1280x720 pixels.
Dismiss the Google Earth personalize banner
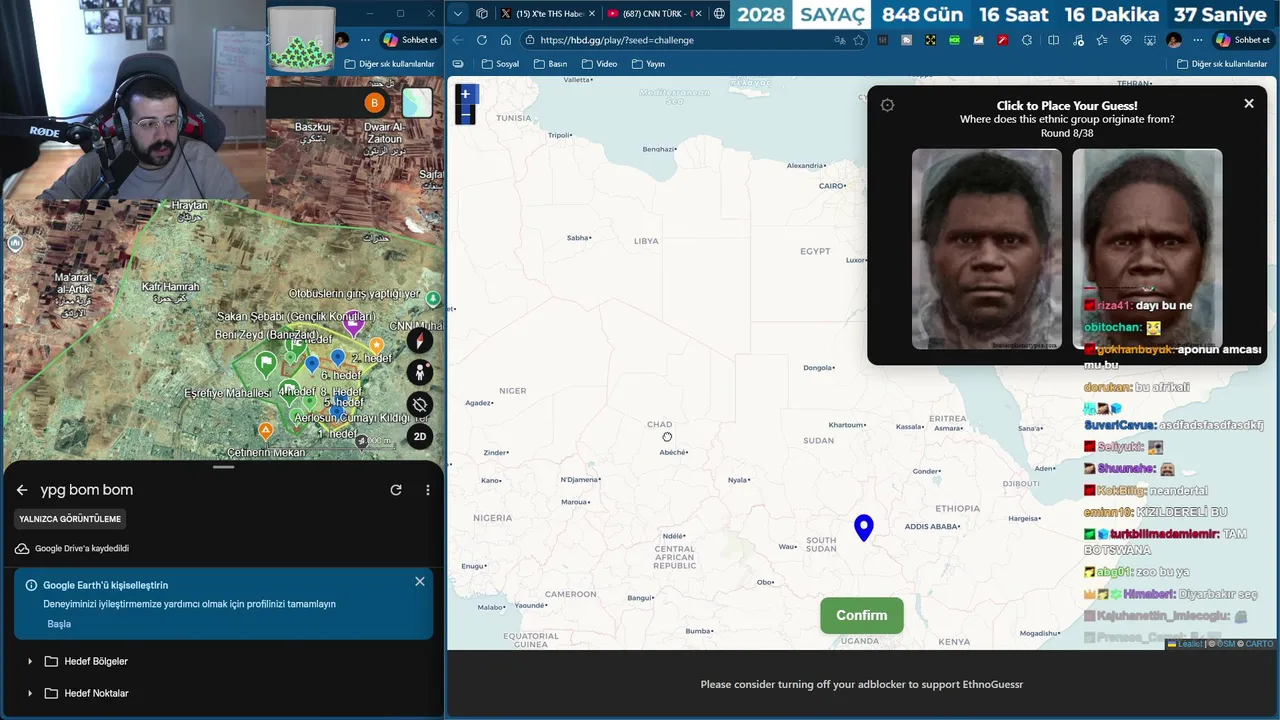coord(420,581)
